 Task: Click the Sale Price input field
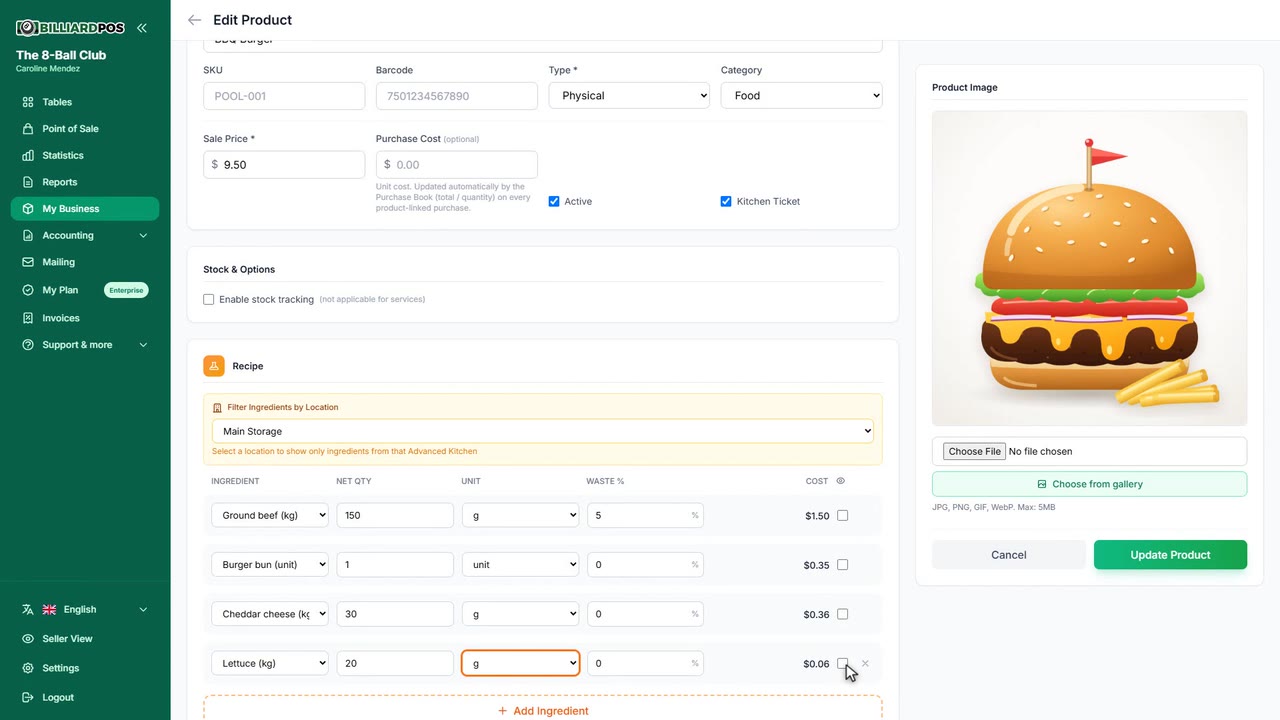pos(284,165)
